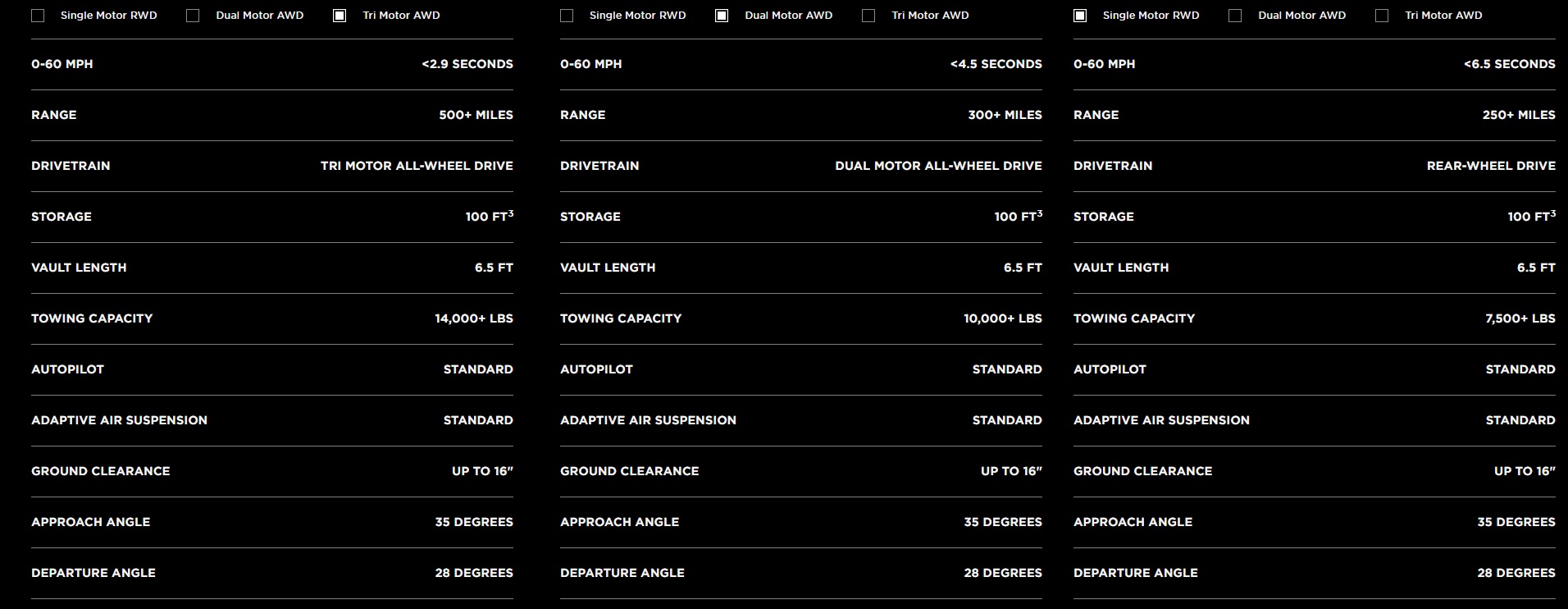Check Single Motor RWD in the middle spec column
Image resolution: width=1568 pixels, height=609 pixels.
[567, 16]
